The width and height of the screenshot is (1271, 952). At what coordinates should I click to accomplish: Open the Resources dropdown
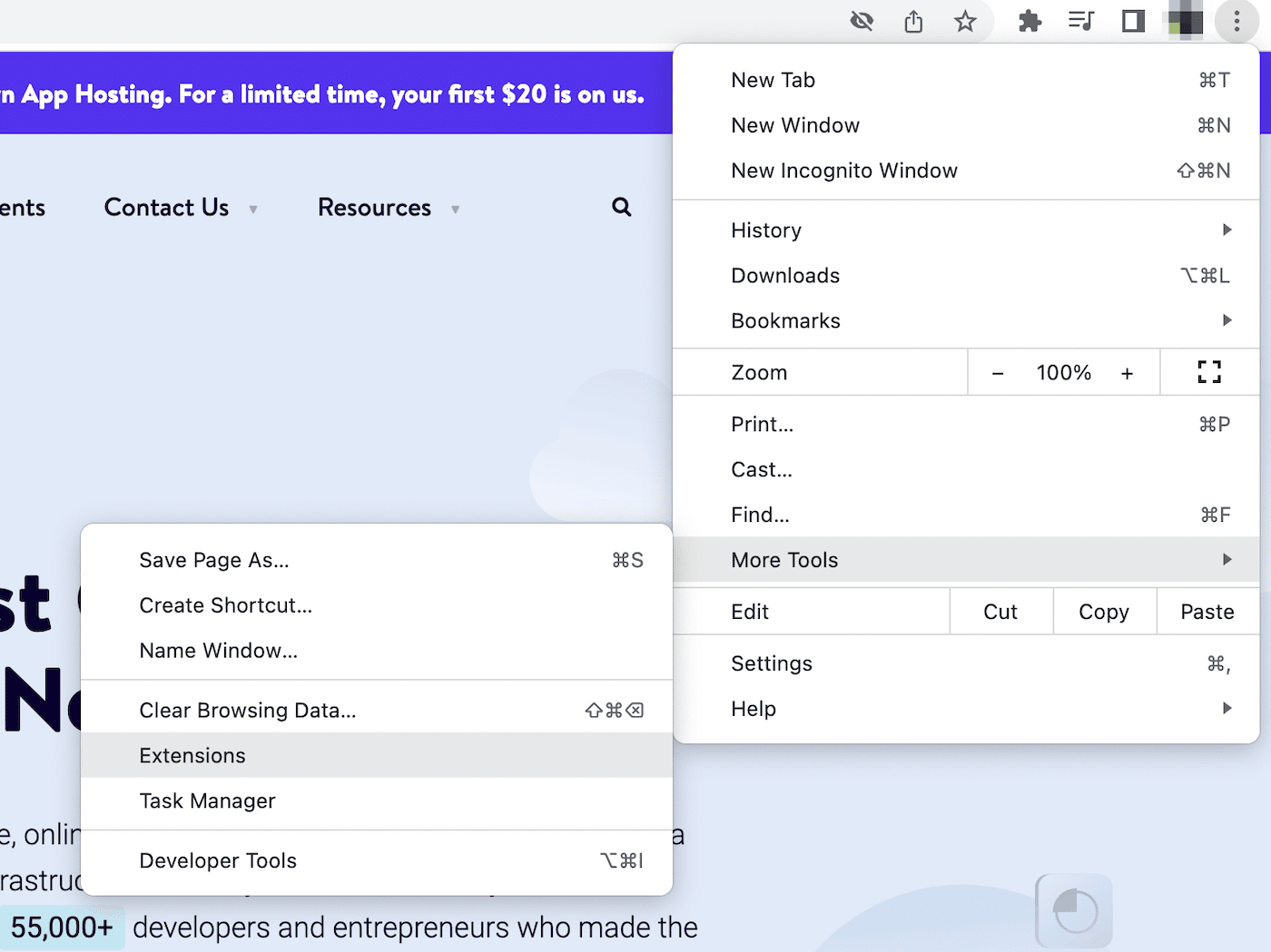tap(374, 207)
